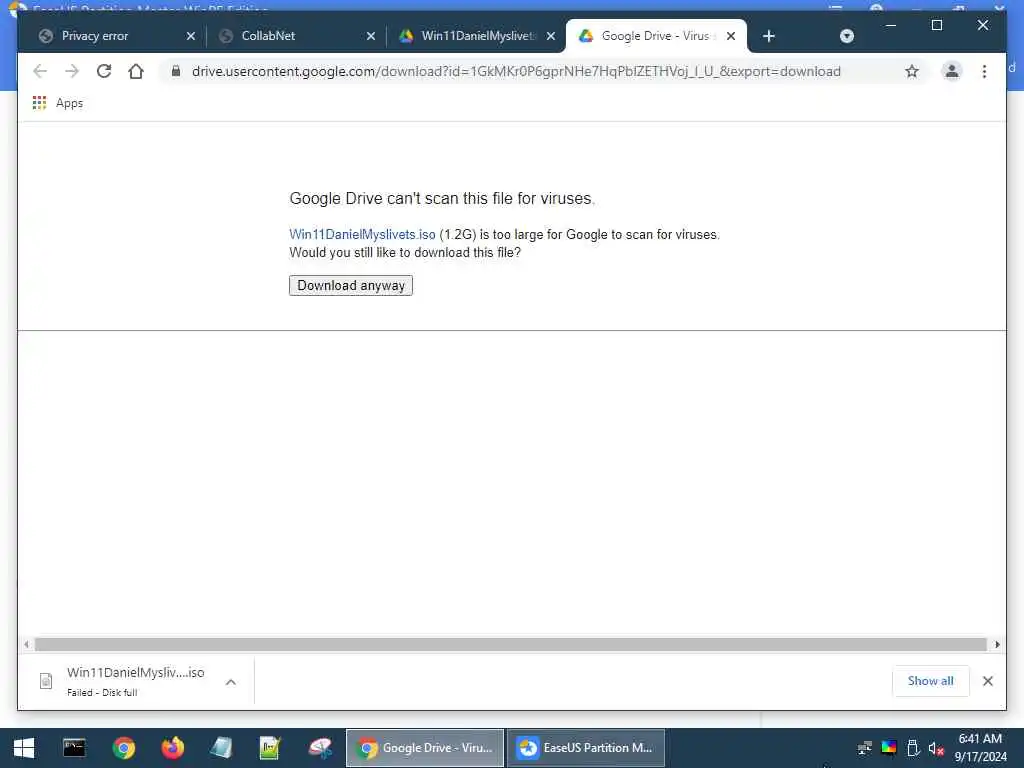Open the home page
Viewport: 1024px width, 768px height.
136,71
